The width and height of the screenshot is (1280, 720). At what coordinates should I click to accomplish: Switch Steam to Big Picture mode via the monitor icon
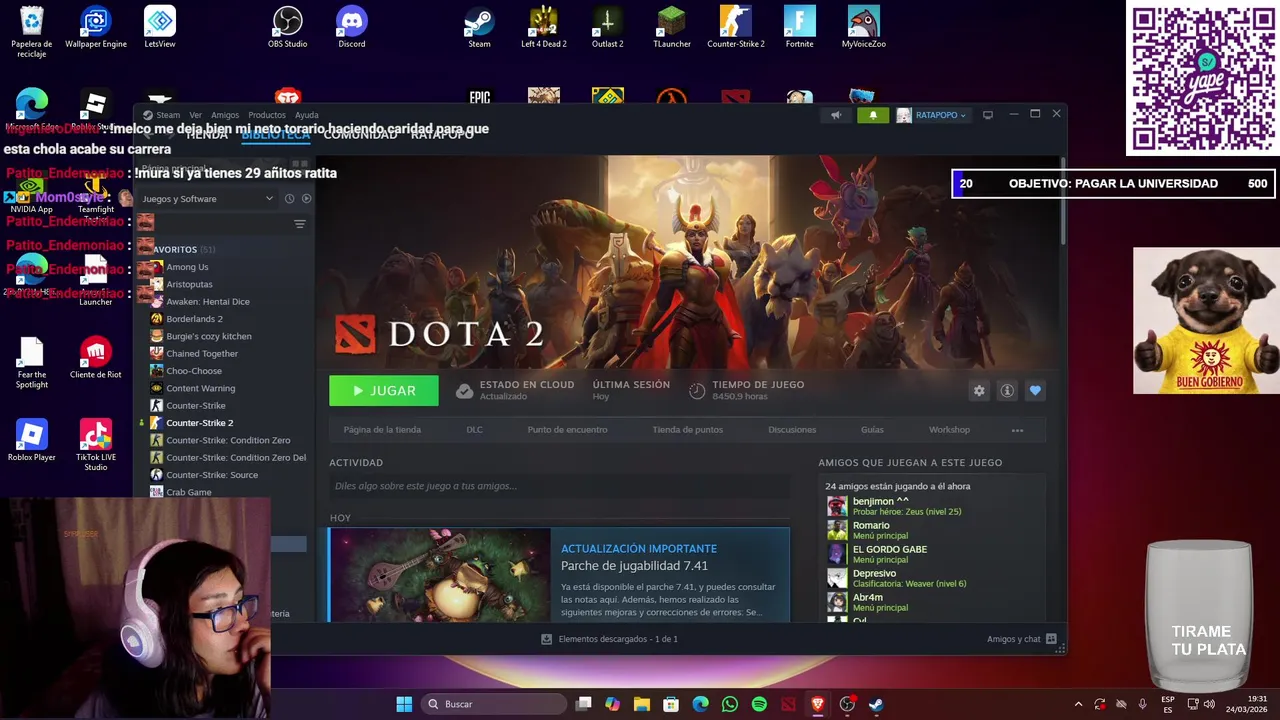987,115
